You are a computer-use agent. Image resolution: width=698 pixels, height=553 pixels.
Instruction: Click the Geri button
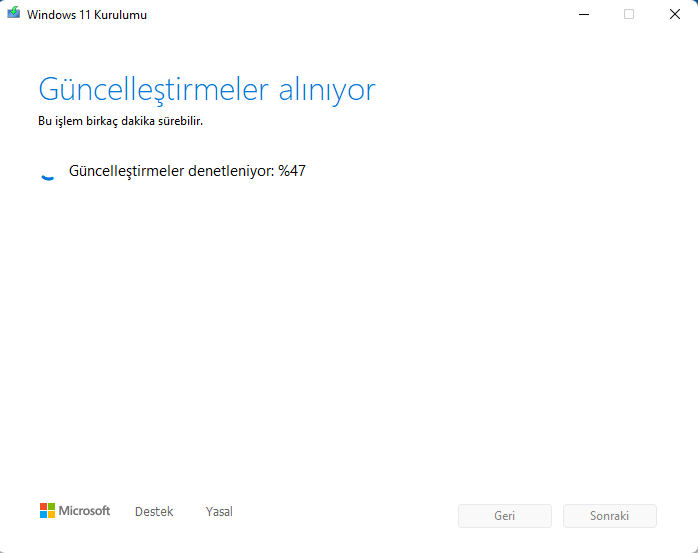505,516
